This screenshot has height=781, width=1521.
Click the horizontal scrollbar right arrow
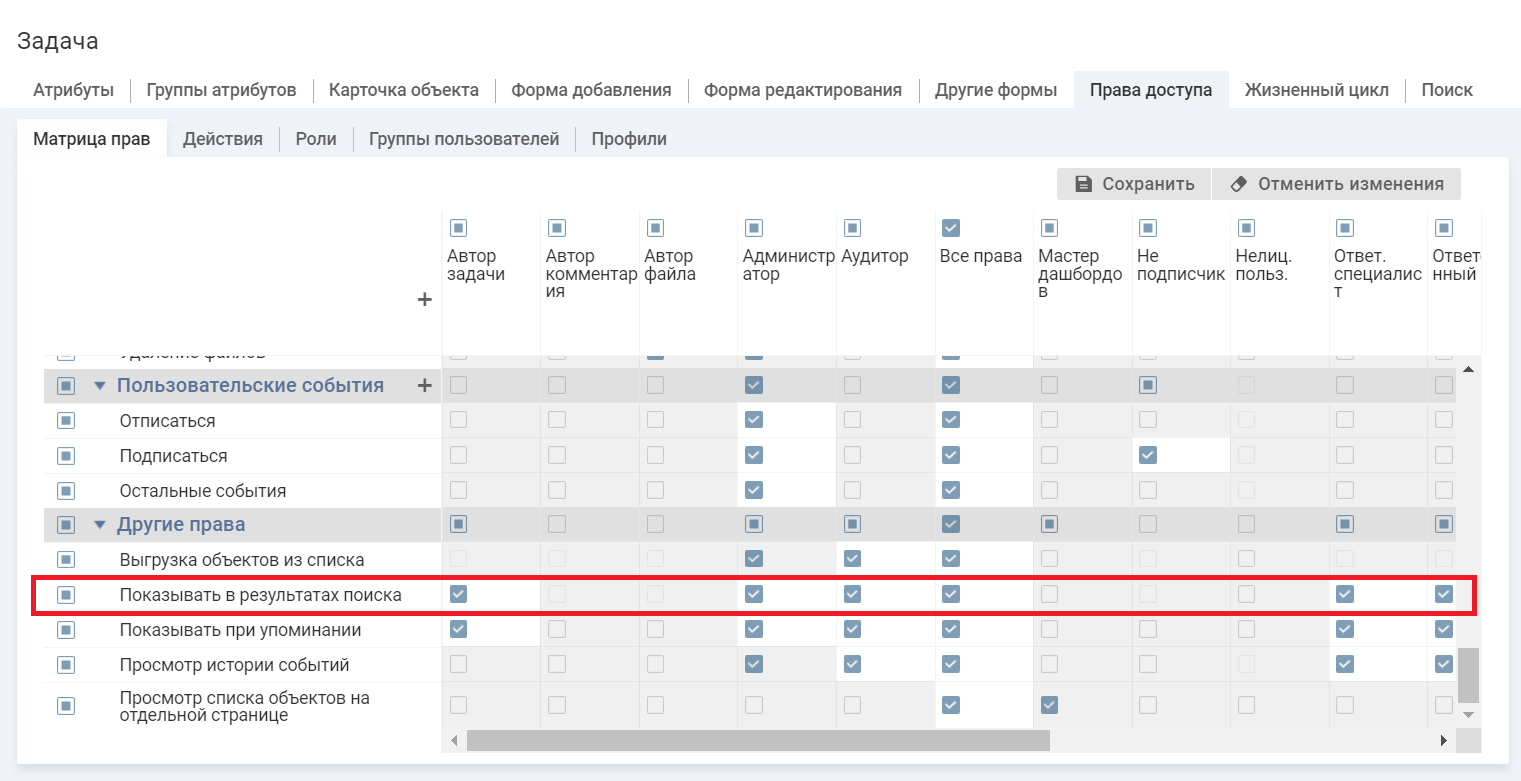click(x=1443, y=740)
